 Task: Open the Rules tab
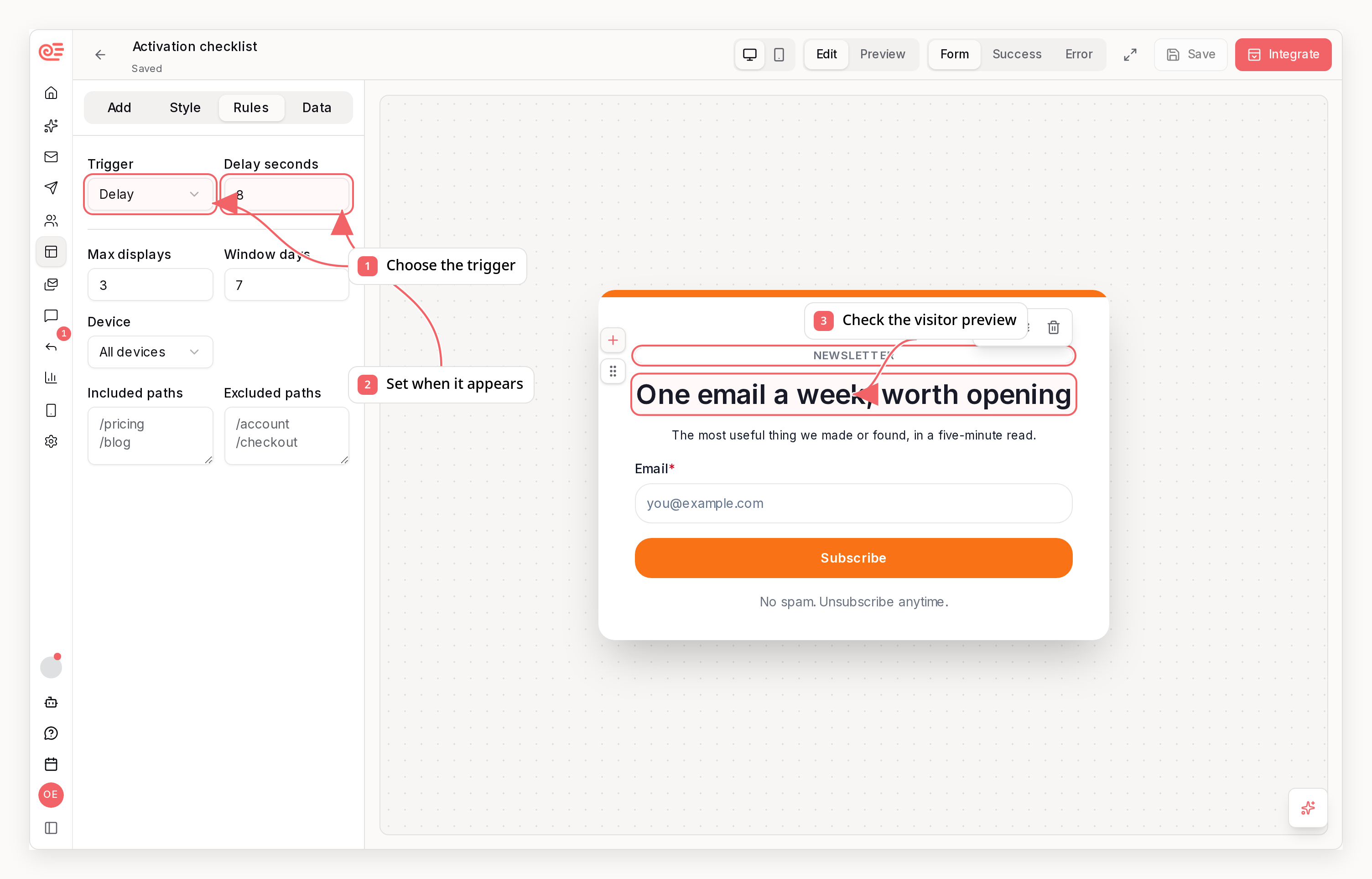pos(251,108)
